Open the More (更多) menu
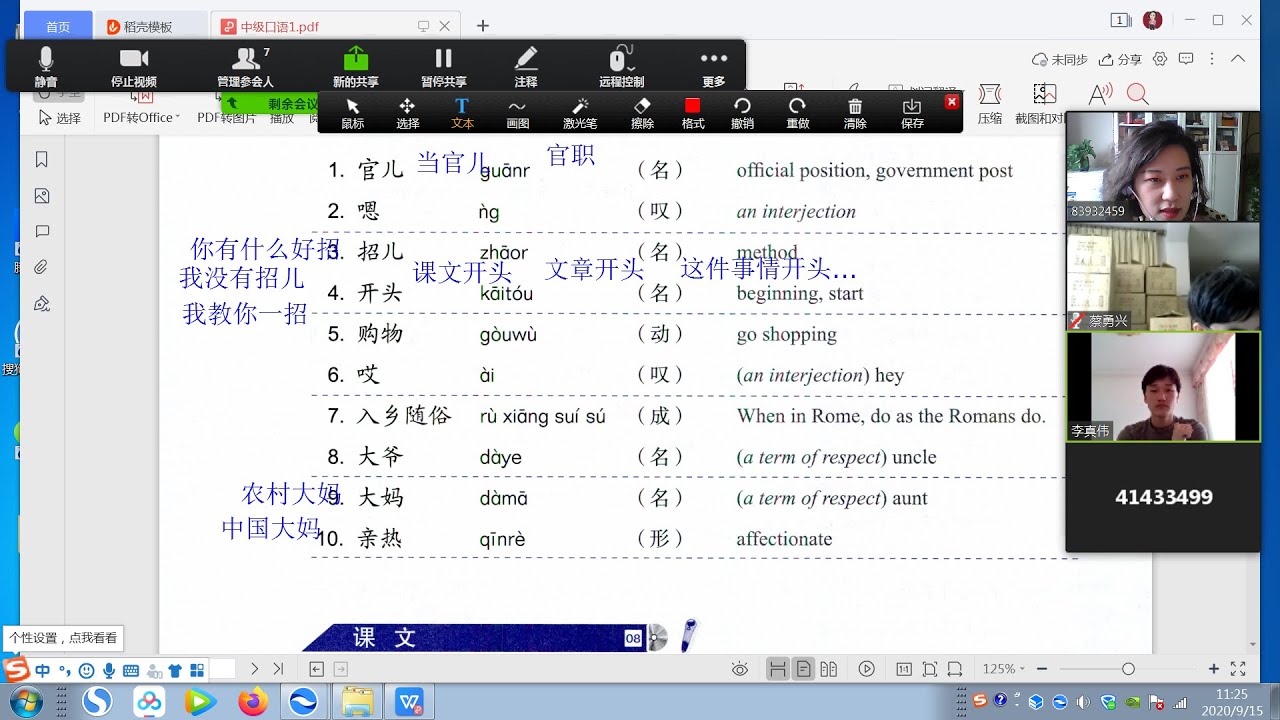Screen dimensions: 1280x720 pos(714,66)
